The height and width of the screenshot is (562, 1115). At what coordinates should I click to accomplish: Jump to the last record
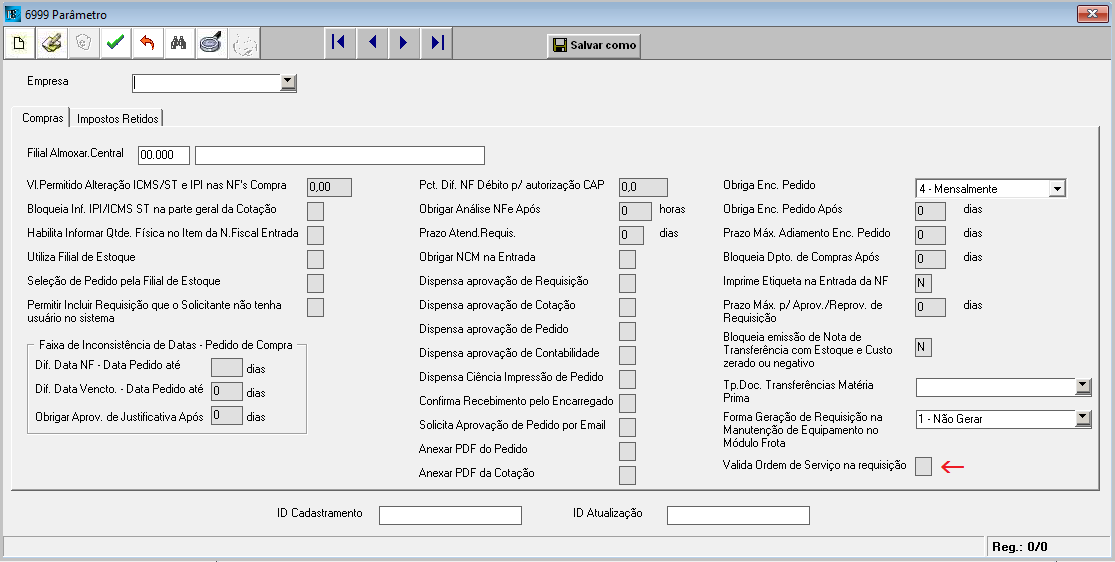coord(436,43)
